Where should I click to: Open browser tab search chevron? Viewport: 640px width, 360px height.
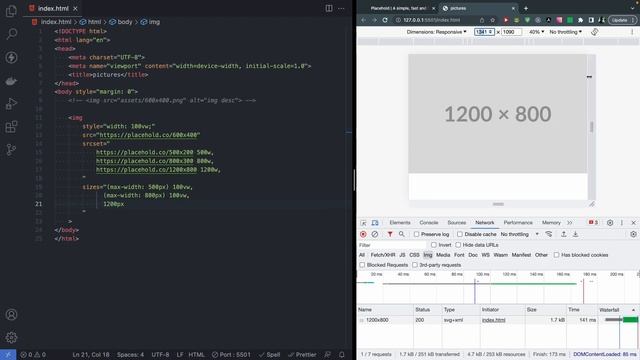pyautogui.click(x=633, y=8)
